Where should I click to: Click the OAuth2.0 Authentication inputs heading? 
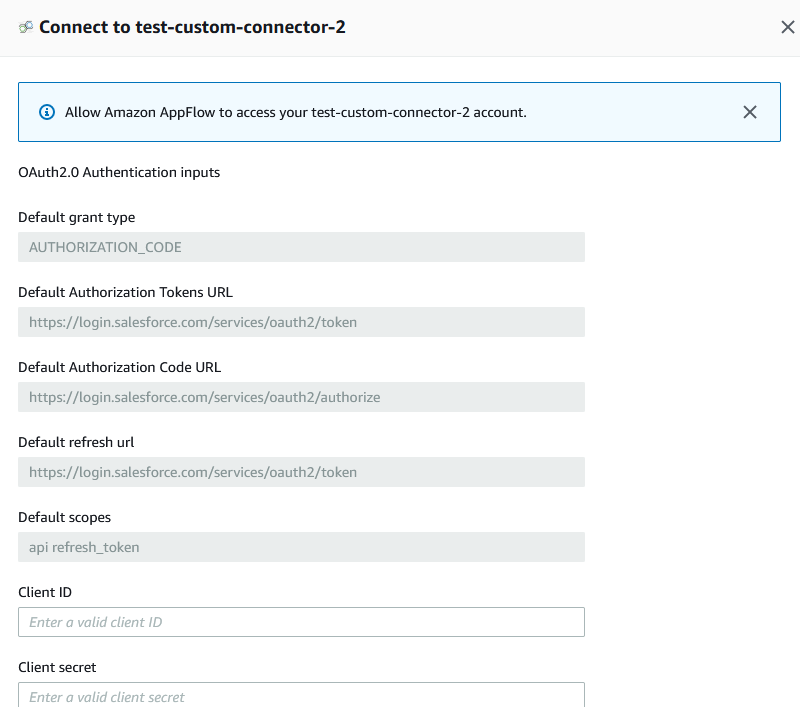(x=119, y=172)
